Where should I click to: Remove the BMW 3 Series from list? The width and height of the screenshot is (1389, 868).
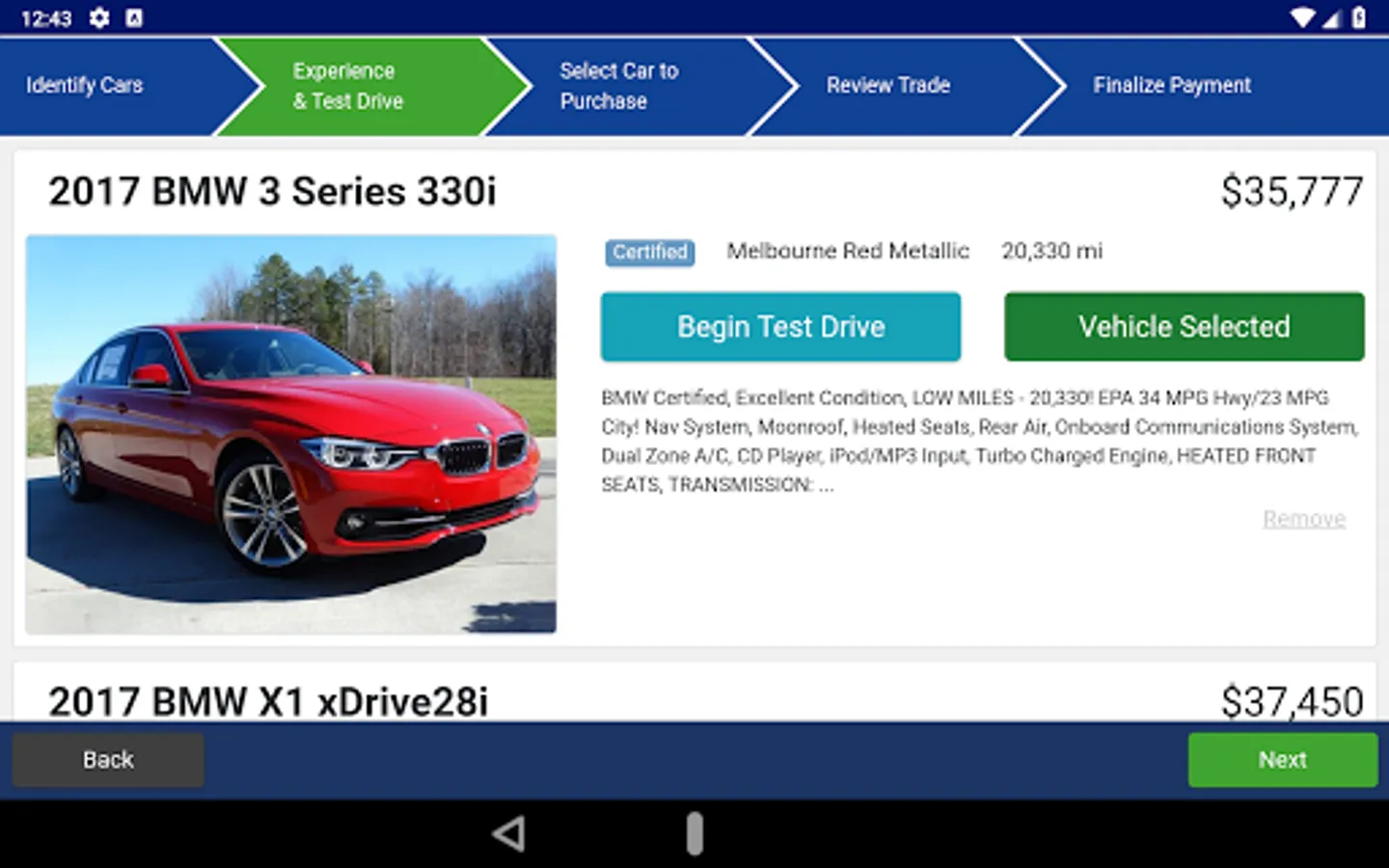tap(1304, 519)
